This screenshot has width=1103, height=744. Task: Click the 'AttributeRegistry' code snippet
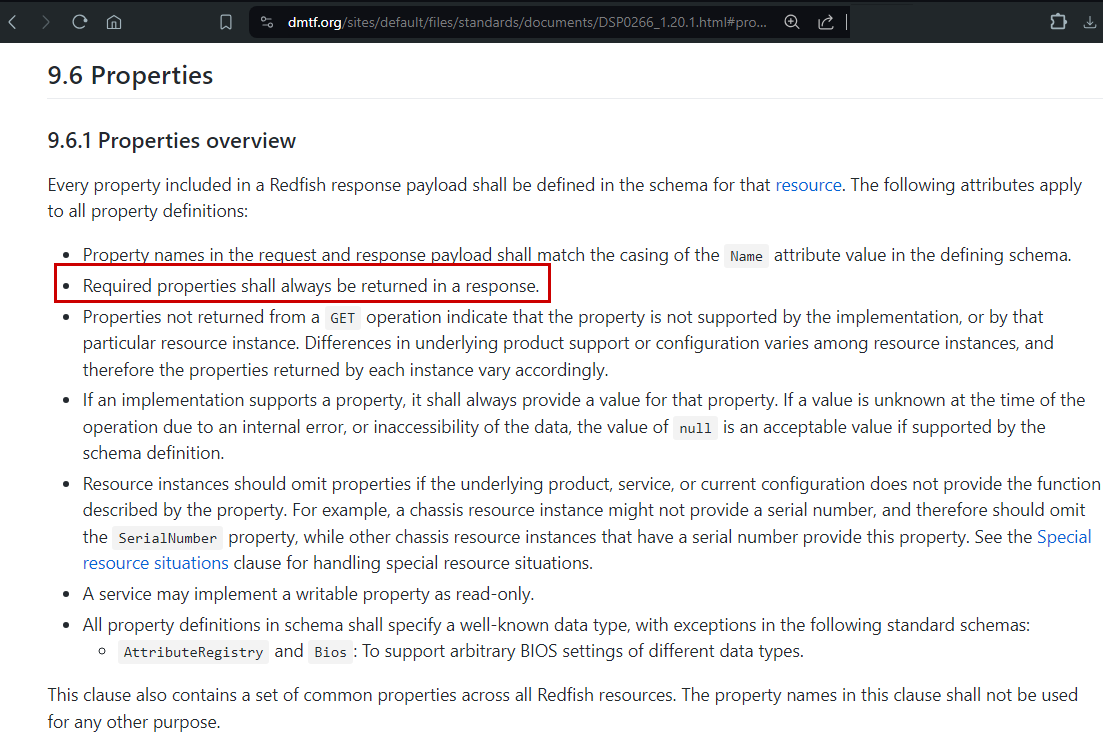click(193, 652)
